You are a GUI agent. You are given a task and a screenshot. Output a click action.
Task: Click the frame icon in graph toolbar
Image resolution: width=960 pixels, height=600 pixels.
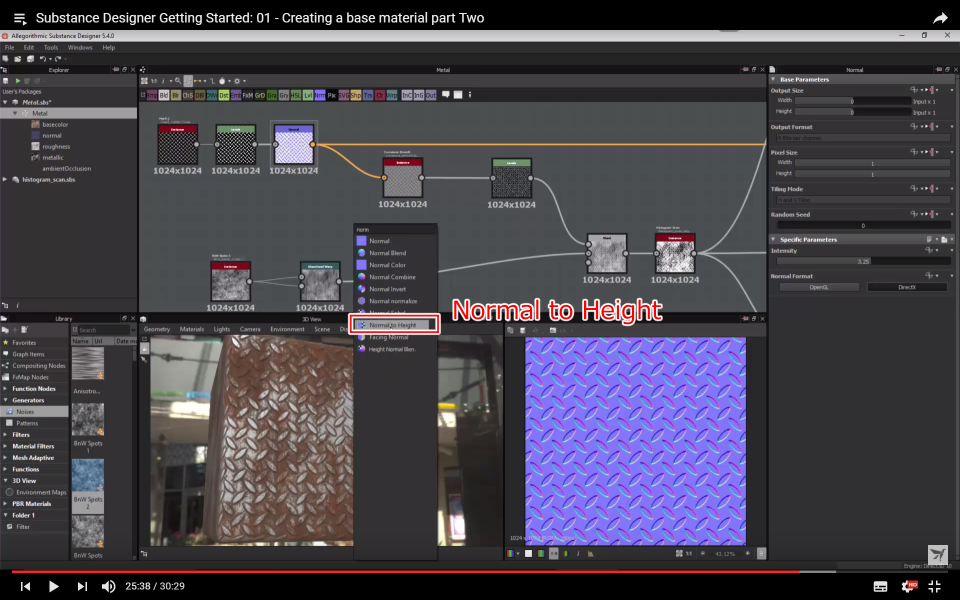click(x=457, y=95)
